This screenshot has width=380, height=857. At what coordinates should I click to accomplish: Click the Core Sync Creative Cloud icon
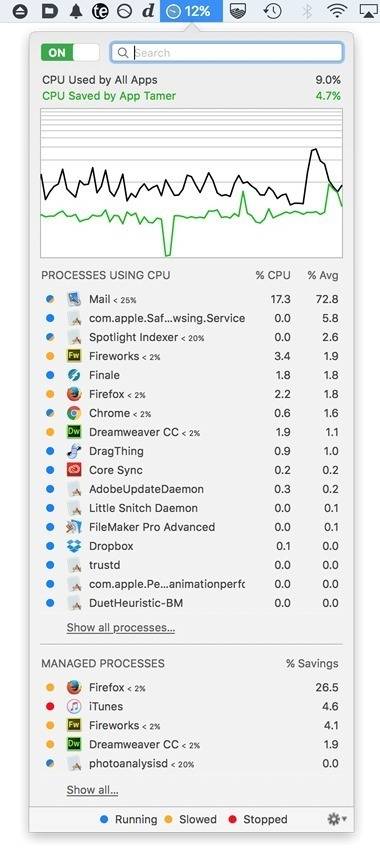74,470
